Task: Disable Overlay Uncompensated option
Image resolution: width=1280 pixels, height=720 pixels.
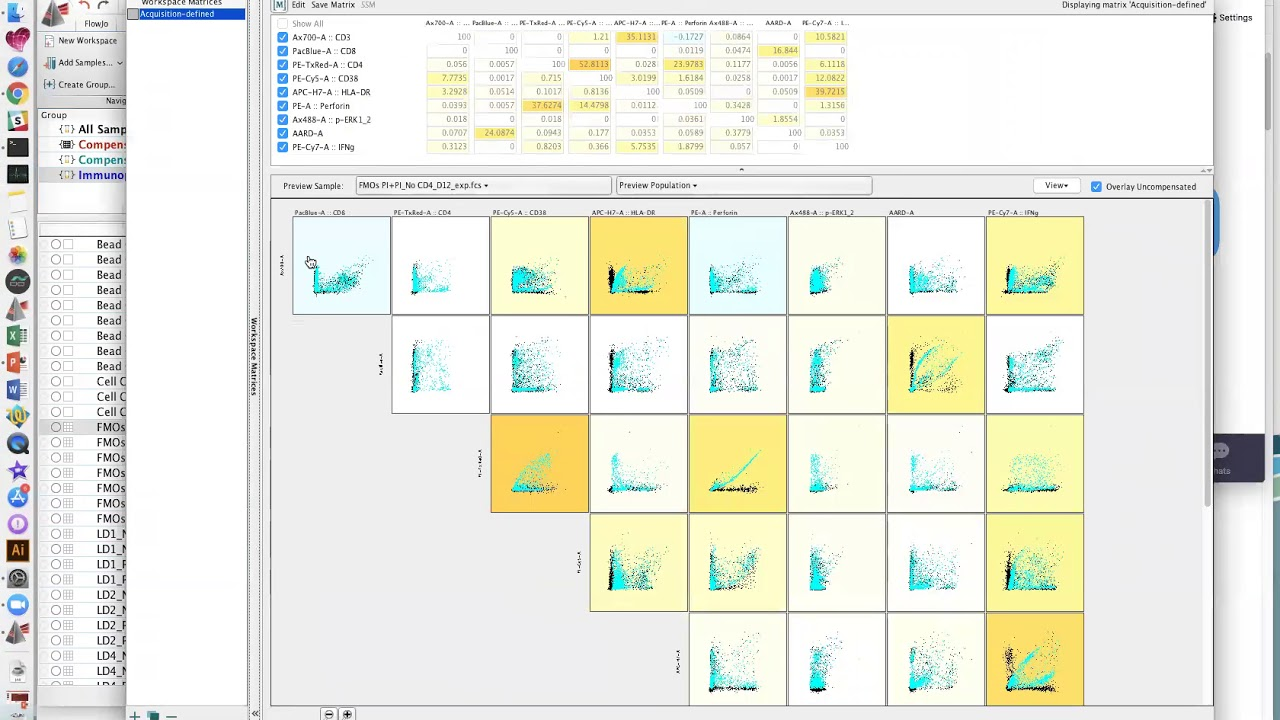Action: [x=1096, y=186]
